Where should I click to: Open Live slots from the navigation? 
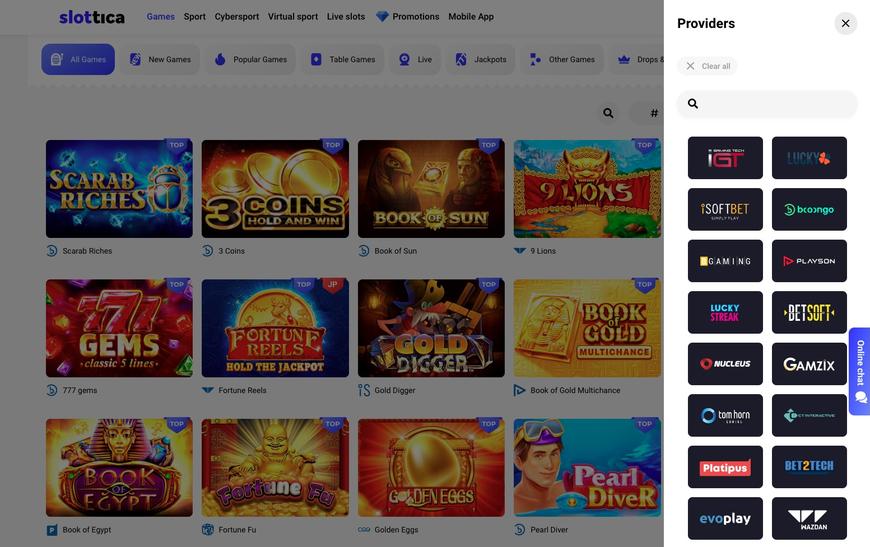click(346, 17)
